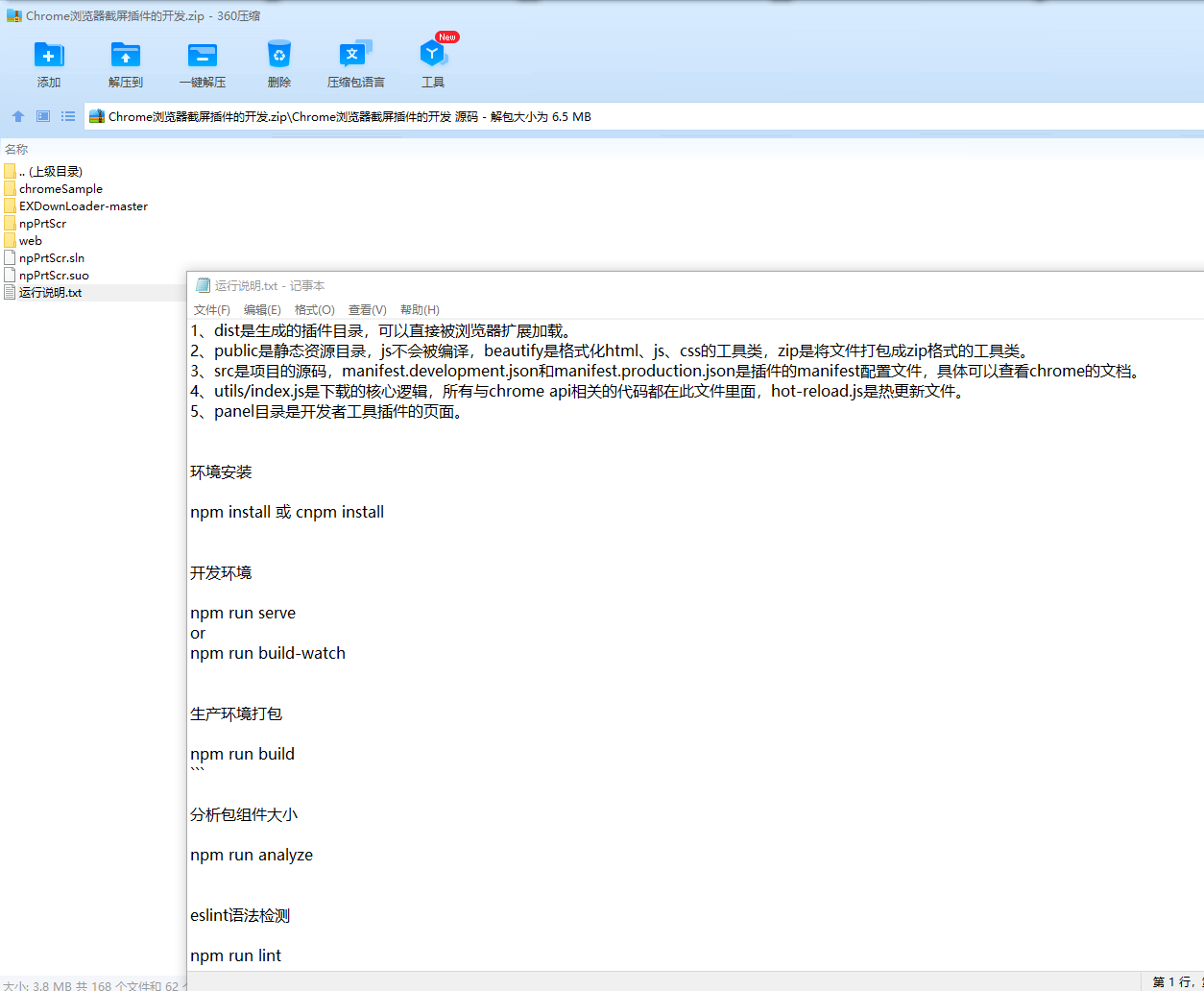Screen dimensions: 1204x991
Task: Click the 'npm install 或 cnpm install' line
Action: tap(287, 512)
